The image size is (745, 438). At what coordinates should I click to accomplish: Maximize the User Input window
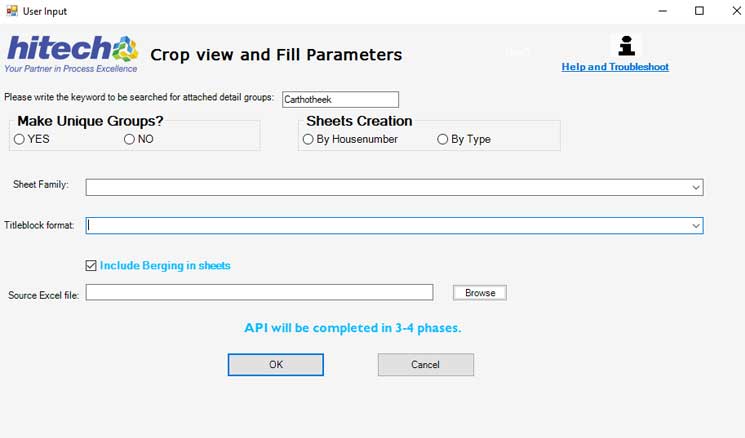pos(699,11)
